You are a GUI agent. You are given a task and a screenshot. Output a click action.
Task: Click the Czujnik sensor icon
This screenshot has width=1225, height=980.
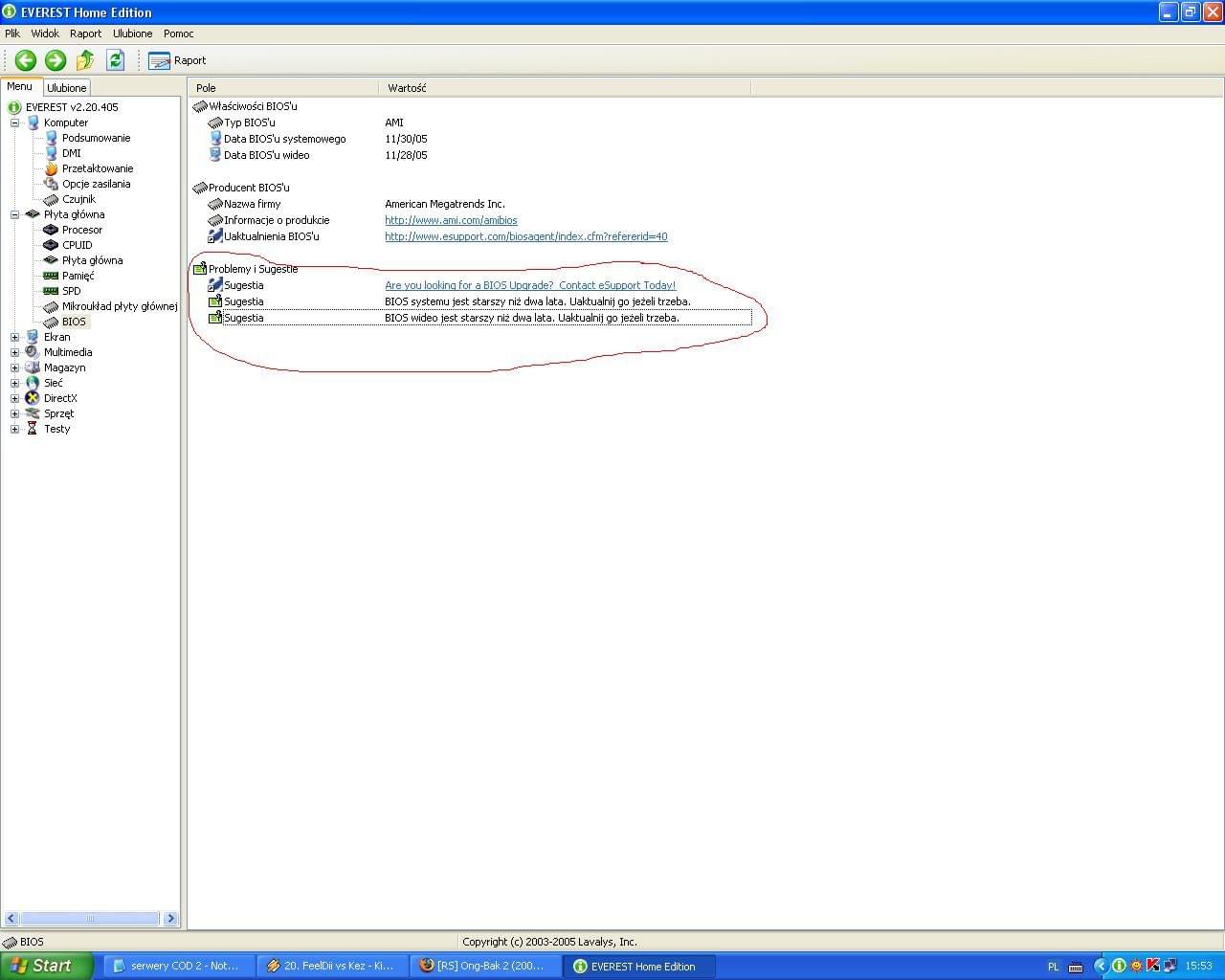coord(51,199)
